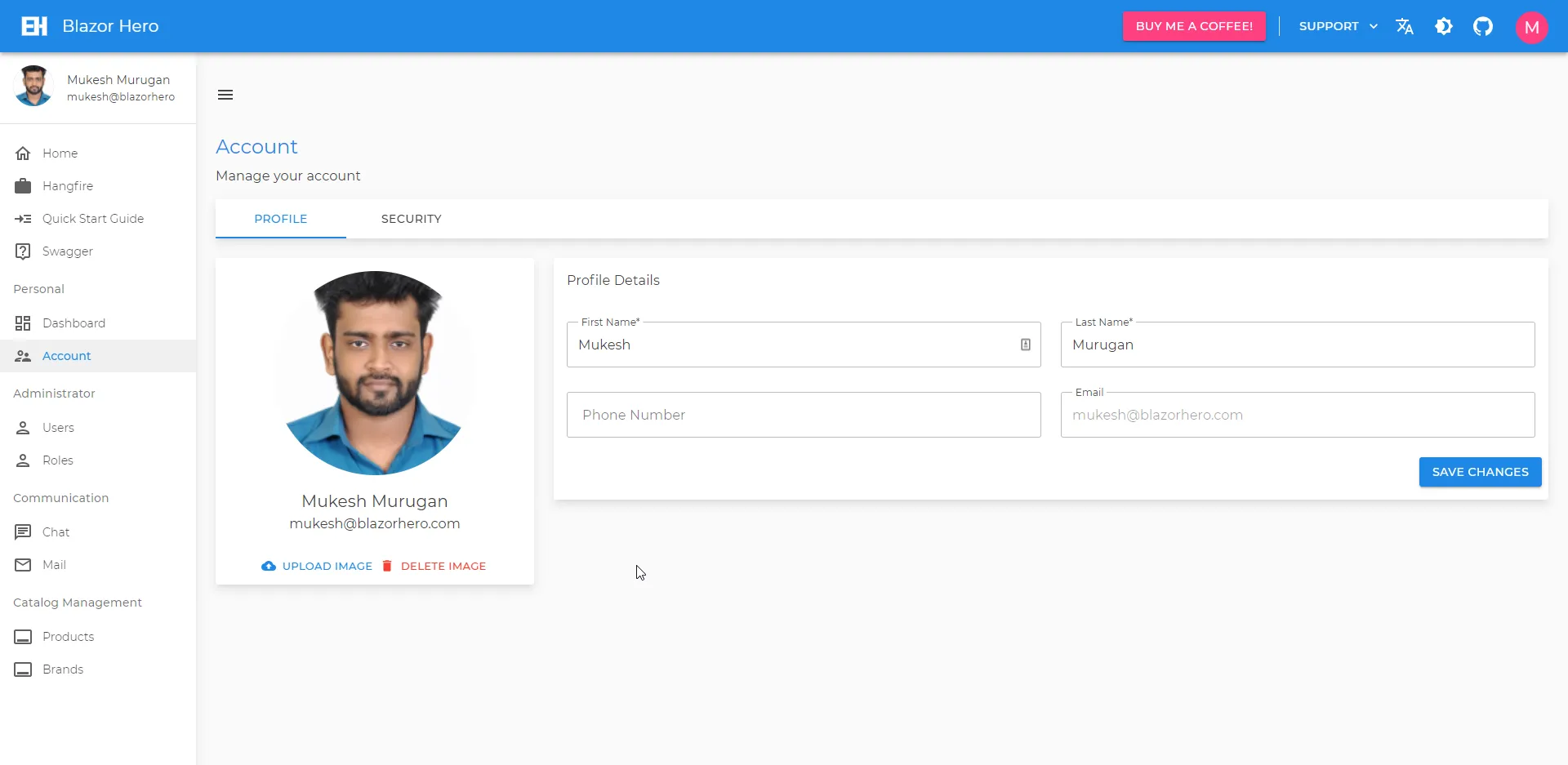
Task: Open the Swagger page from the sidebar
Action: tap(67, 251)
